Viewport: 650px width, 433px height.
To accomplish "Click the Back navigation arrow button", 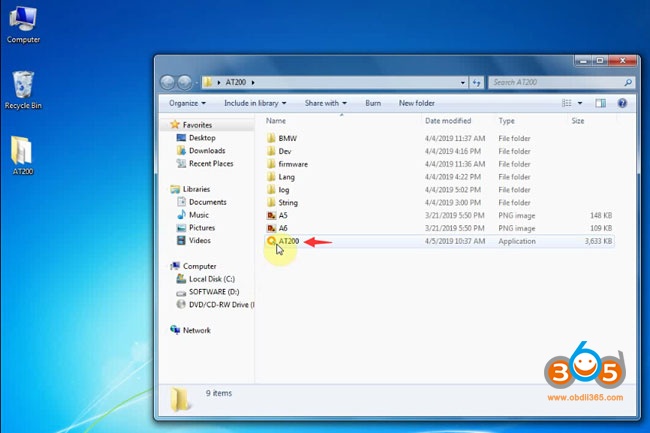I will click(x=169, y=82).
